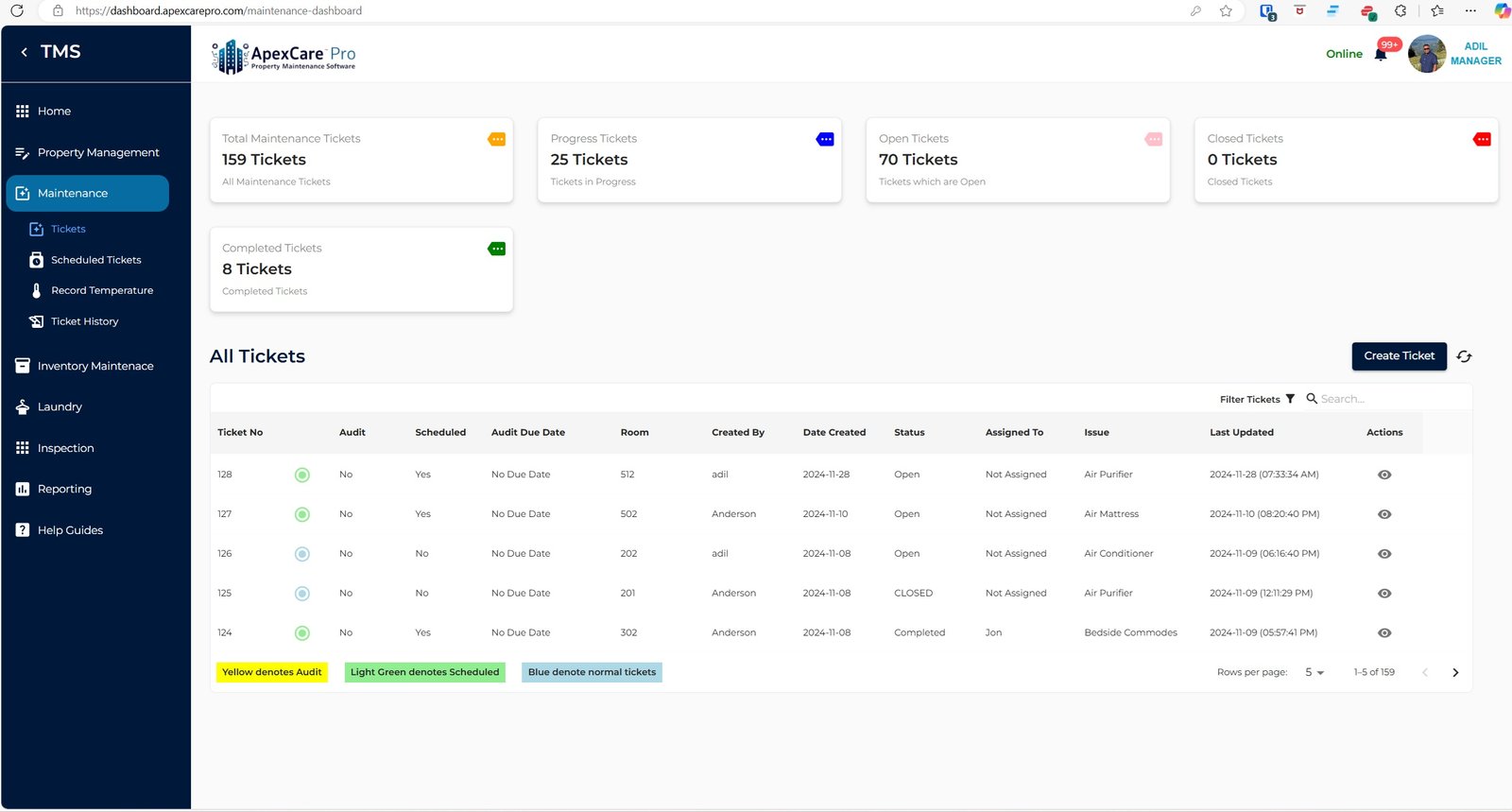Click the Create Ticket button
Viewport: 1512px width, 812px height.
[x=1399, y=356]
